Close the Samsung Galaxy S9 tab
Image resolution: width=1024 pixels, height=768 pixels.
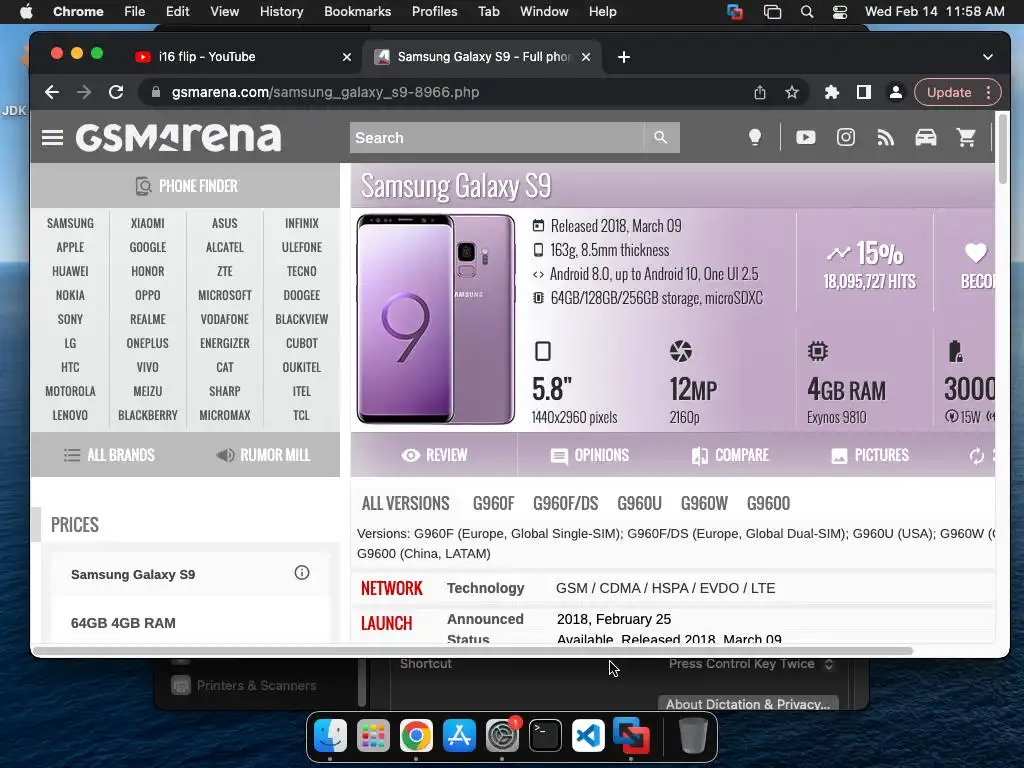pos(586,57)
